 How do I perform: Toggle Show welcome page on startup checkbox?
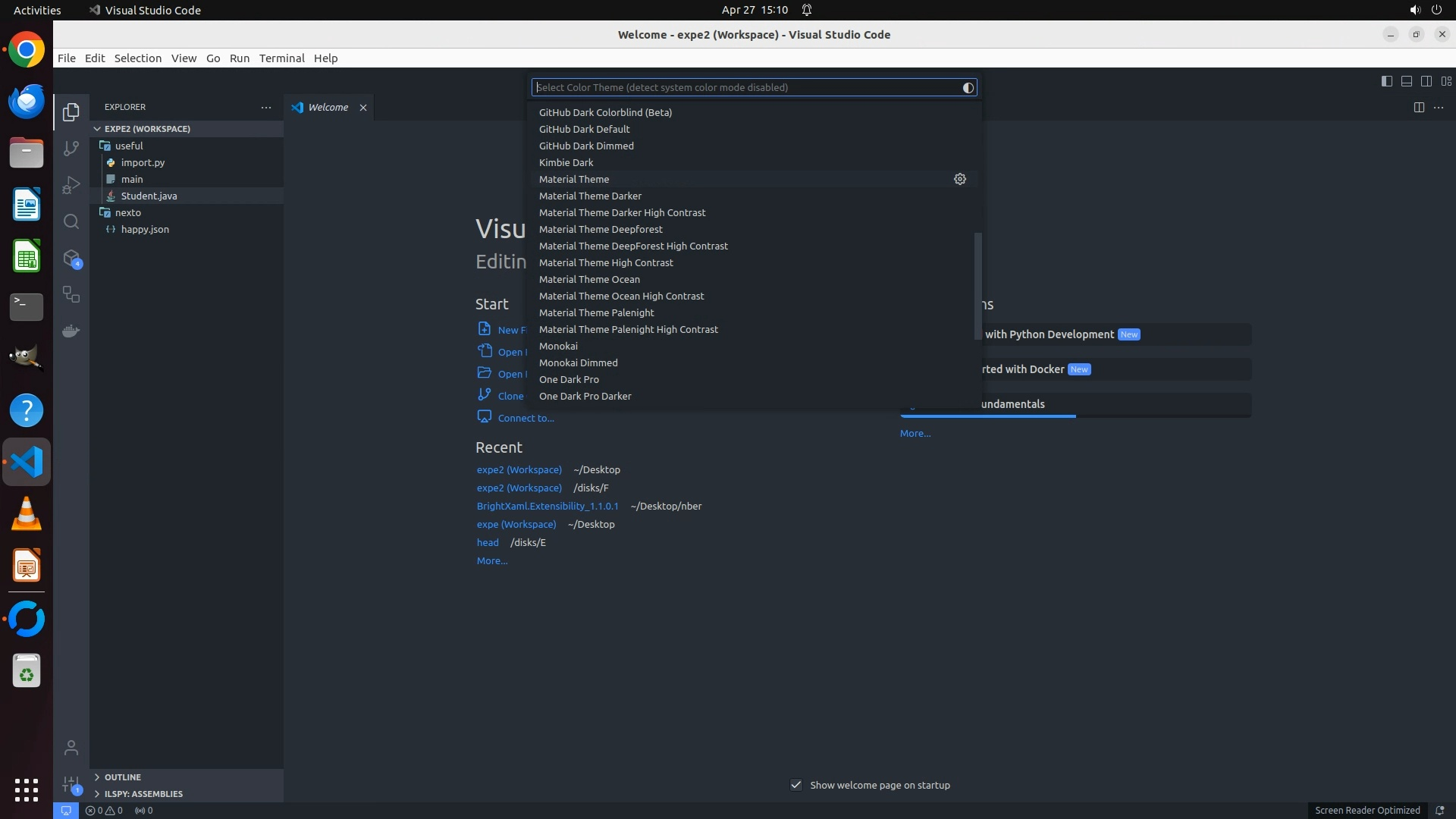coord(796,785)
